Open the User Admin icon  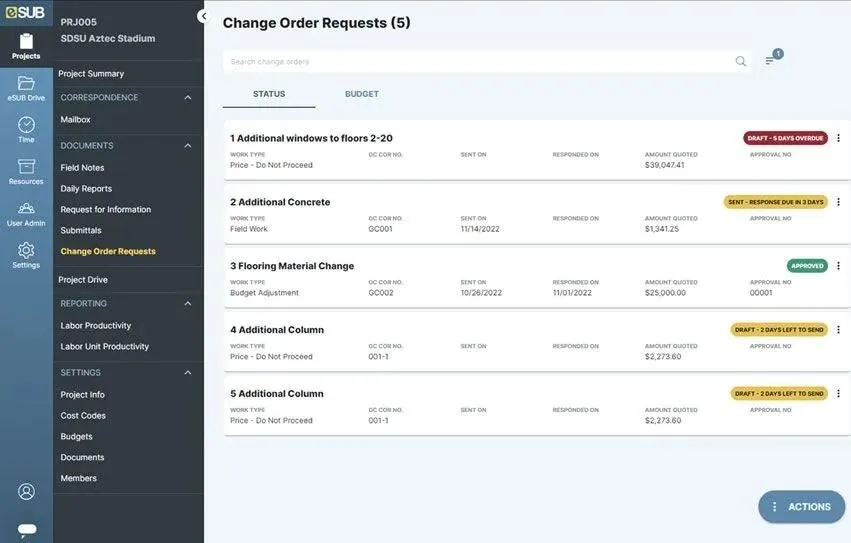[x=26, y=209]
